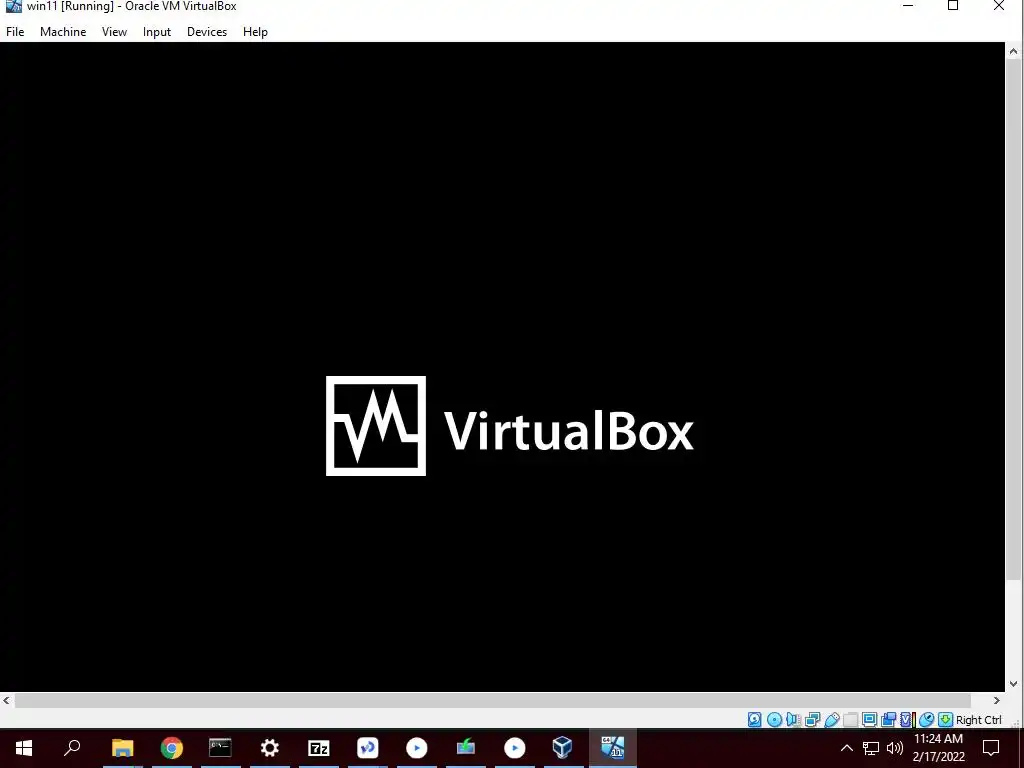Launch Google Chrome from the taskbar
Image resolution: width=1024 pixels, height=768 pixels.
click(172, 748)
